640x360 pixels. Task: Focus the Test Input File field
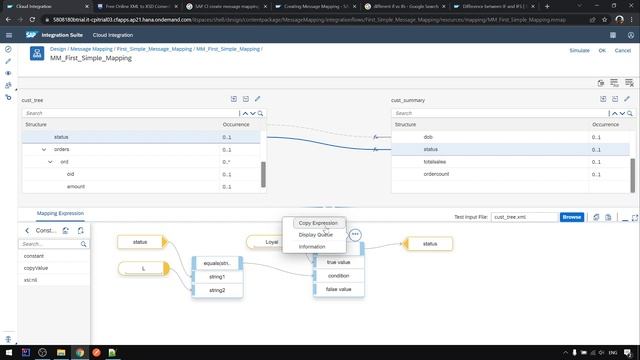point(524,217)
